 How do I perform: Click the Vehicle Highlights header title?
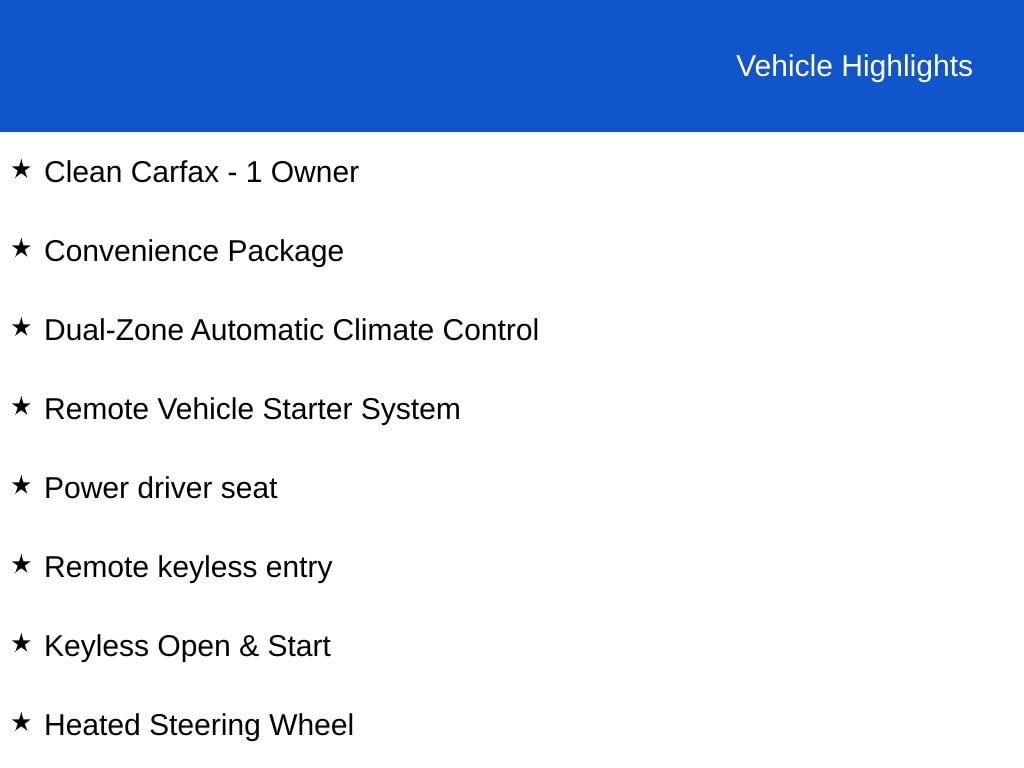[x=854, y=67]
